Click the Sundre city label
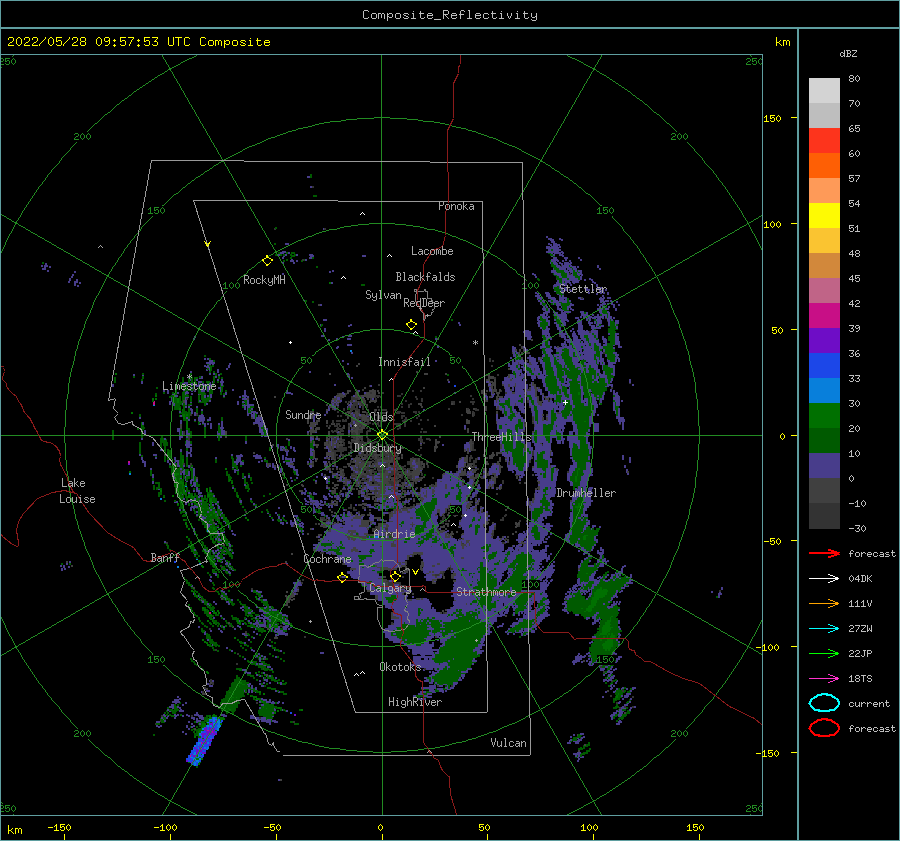The height and width of the screenshot is (841, 900). (303, 414)
